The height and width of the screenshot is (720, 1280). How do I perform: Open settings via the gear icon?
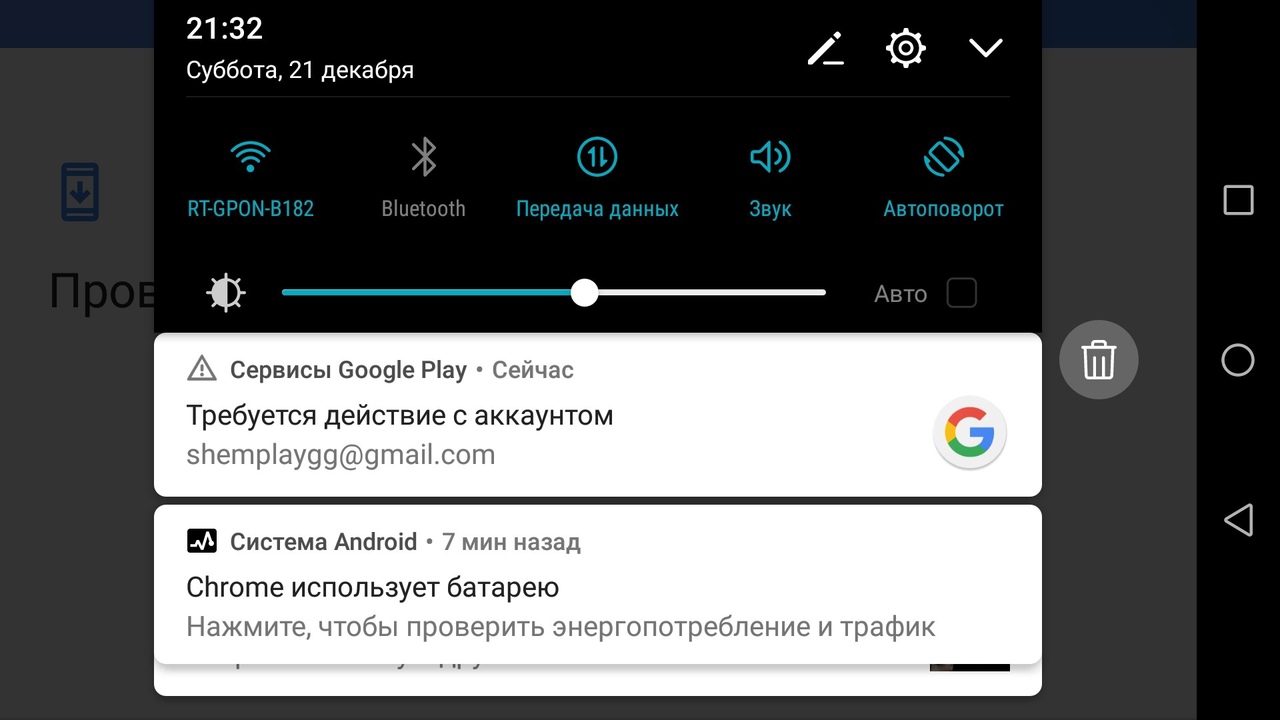[906, 48]
